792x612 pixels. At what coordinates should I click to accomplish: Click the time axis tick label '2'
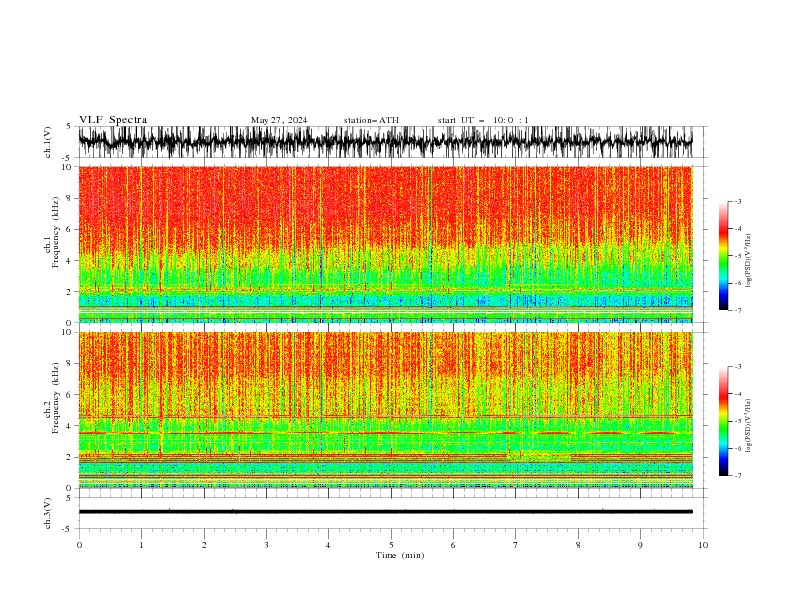pos(204,545)
